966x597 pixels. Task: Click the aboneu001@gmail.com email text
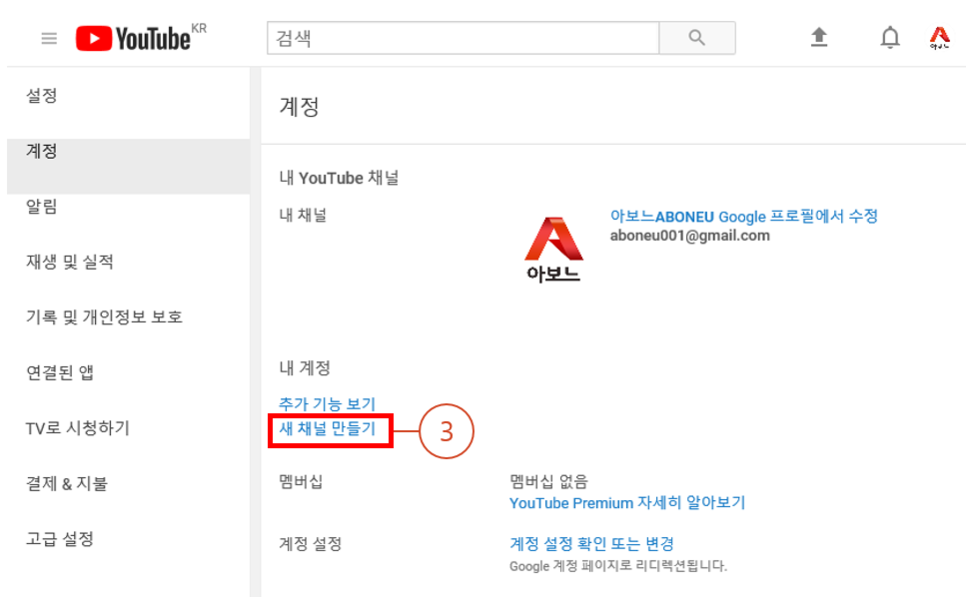[x=689, y=235]
